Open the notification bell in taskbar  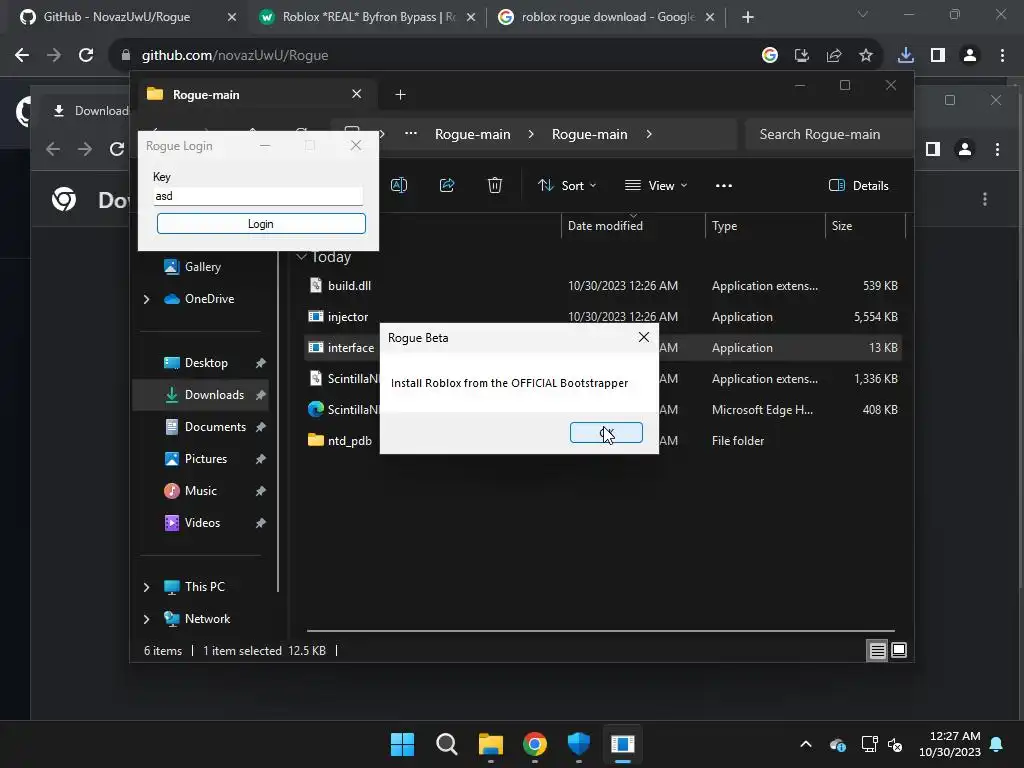click(997, 744)
